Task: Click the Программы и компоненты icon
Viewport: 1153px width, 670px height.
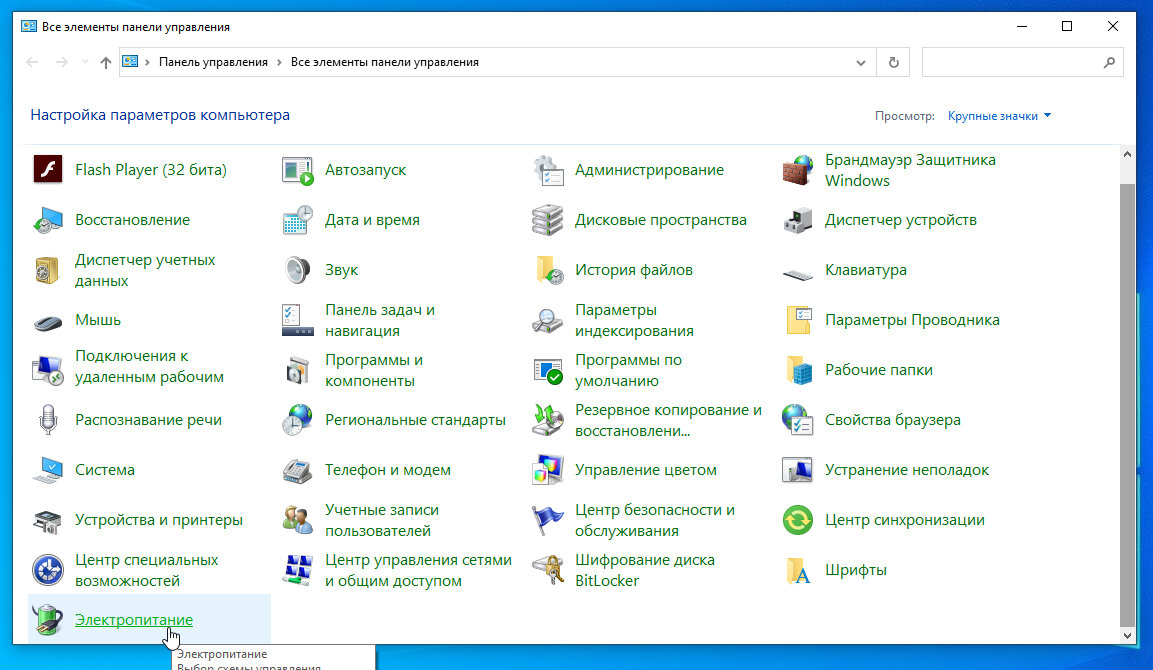Action: (x=298, y=370)
